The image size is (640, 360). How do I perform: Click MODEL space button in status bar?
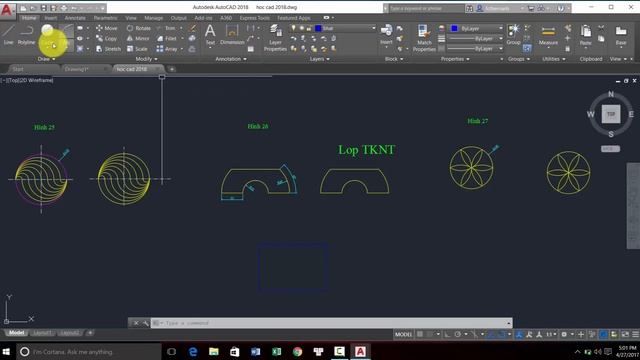[403, 334]
